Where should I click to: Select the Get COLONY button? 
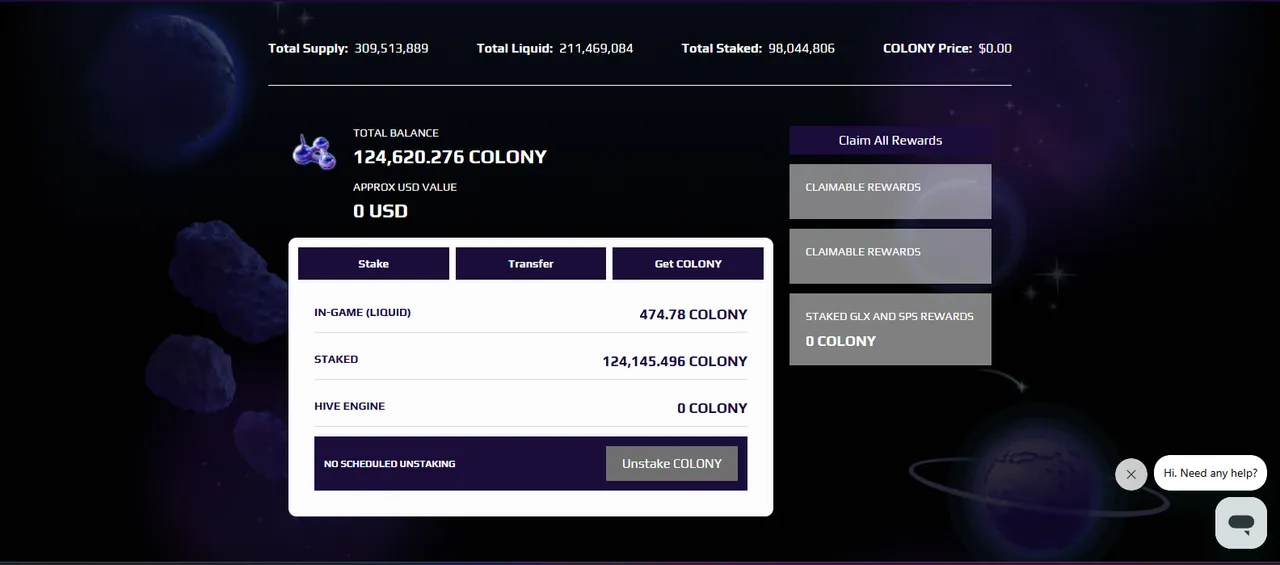tap(688, 264)
